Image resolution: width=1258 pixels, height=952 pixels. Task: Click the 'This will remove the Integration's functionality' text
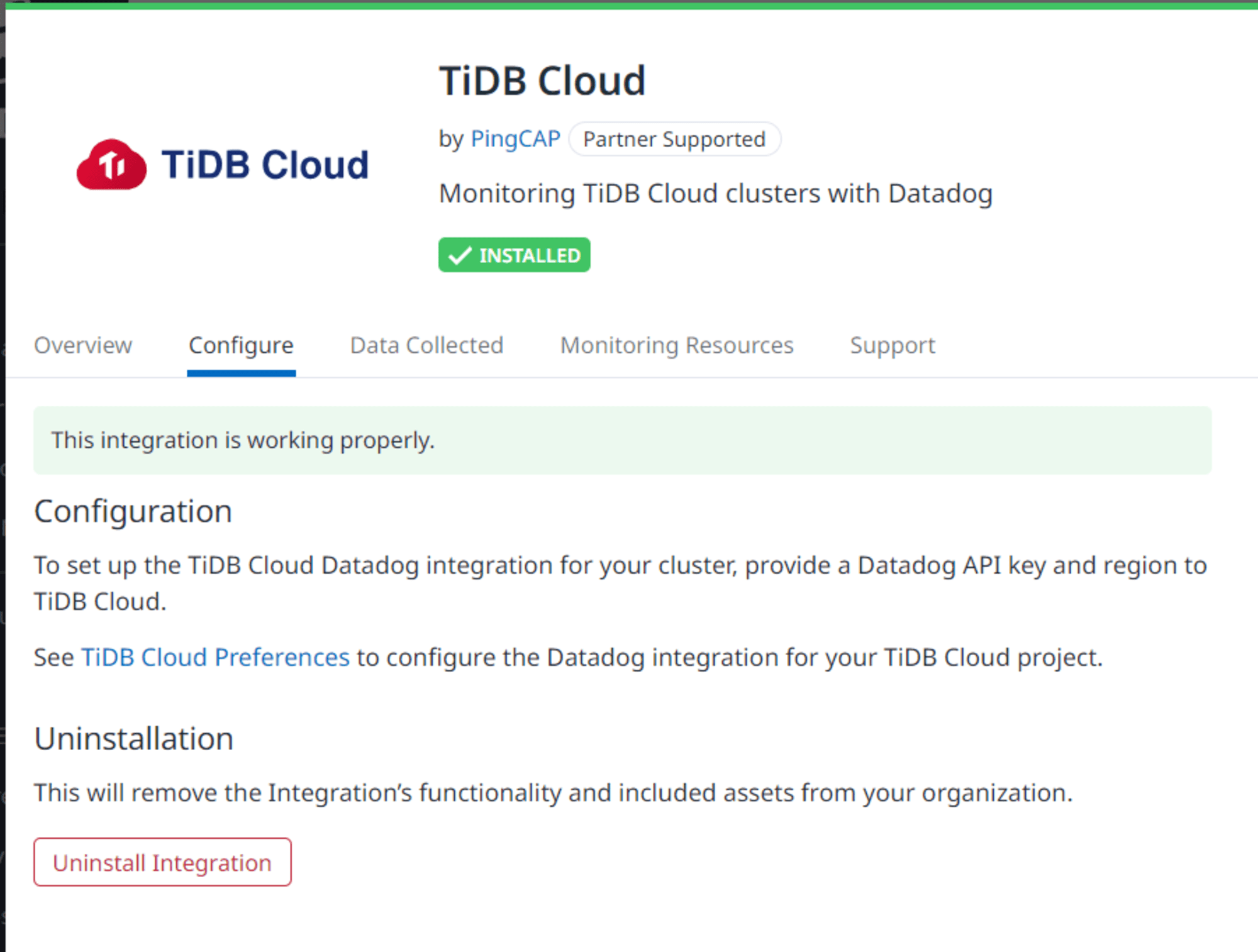553,793
